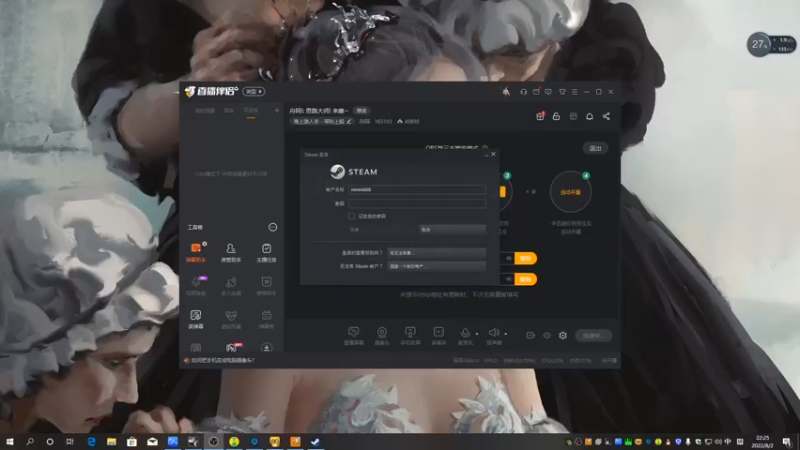This screenshot has height=450, width=800.
Task: Add a multimedia source (多媒体)
Action: (x=438, y=336)
